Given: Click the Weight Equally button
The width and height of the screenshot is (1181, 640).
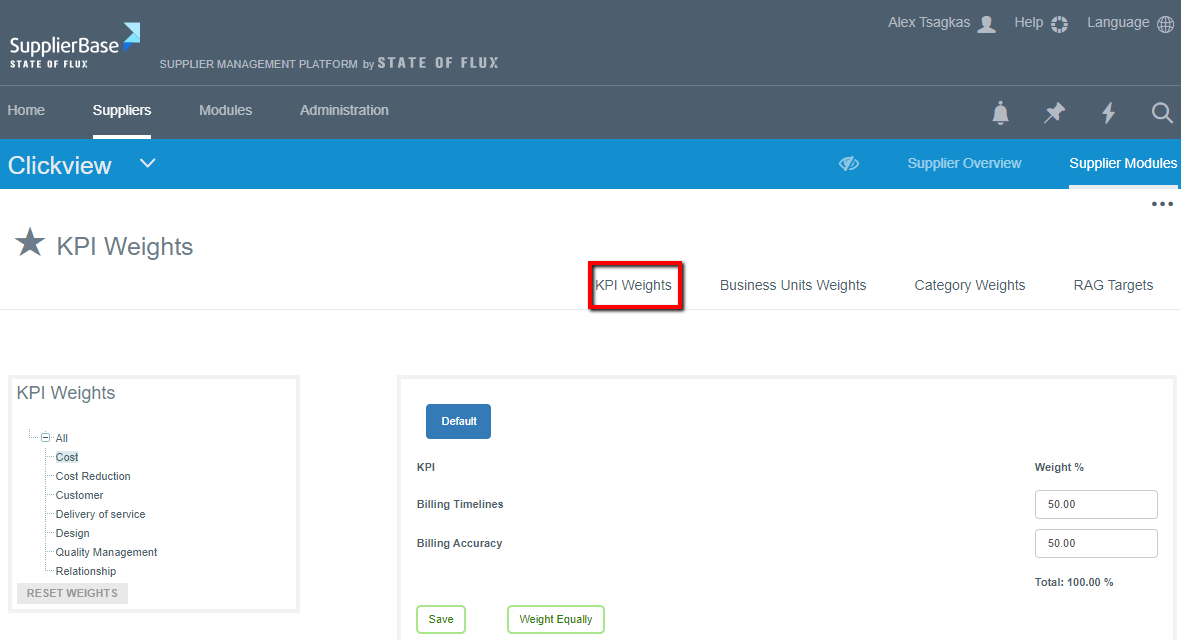Looking at the screenshot, I should (555, 619).
